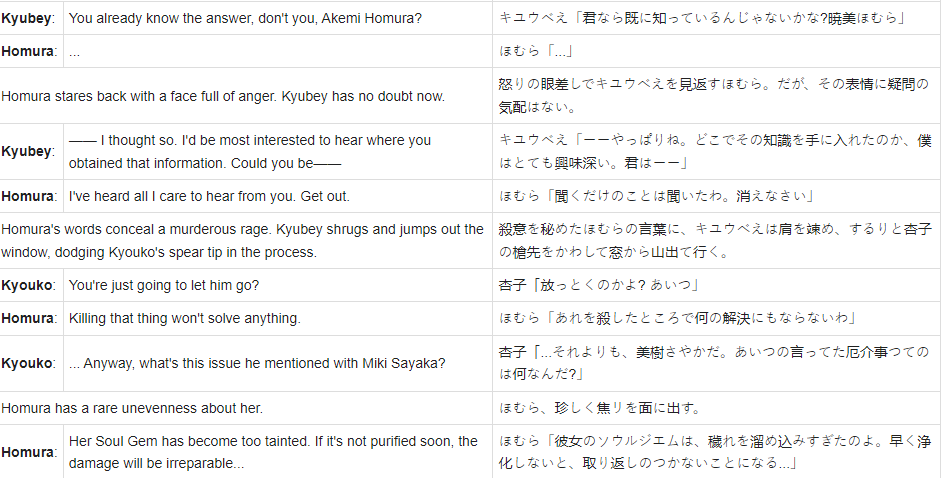
Task: Click the Japanese narration ほむら、珍しく焦りを面に出す
Action: coord(601,408)
